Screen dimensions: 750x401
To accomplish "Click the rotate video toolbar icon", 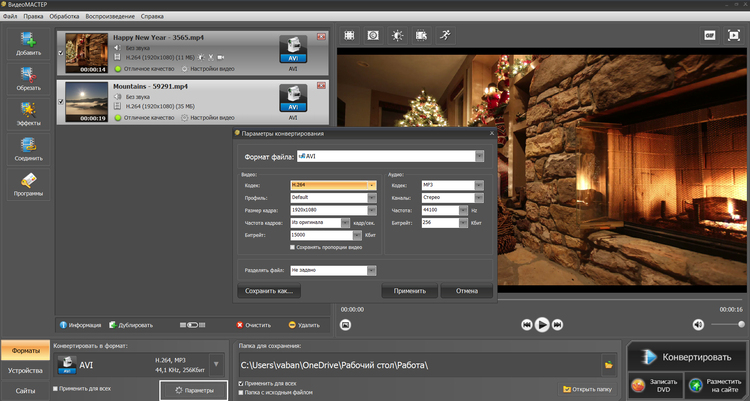I will [373, 35].
